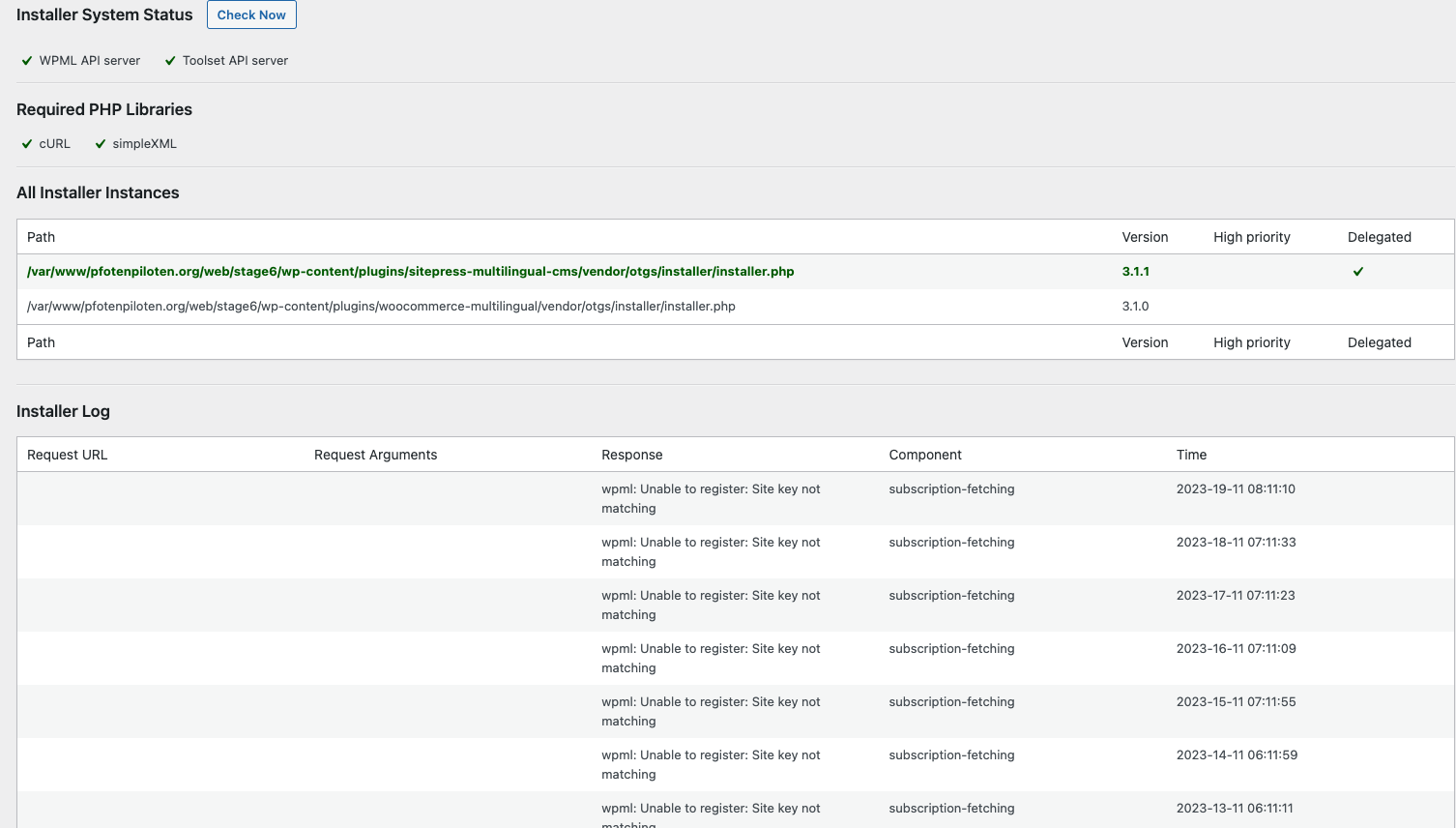Click version 3.1.0 cell
Viewport: 1456px width, 828px height.
[x=1136, y=307]
